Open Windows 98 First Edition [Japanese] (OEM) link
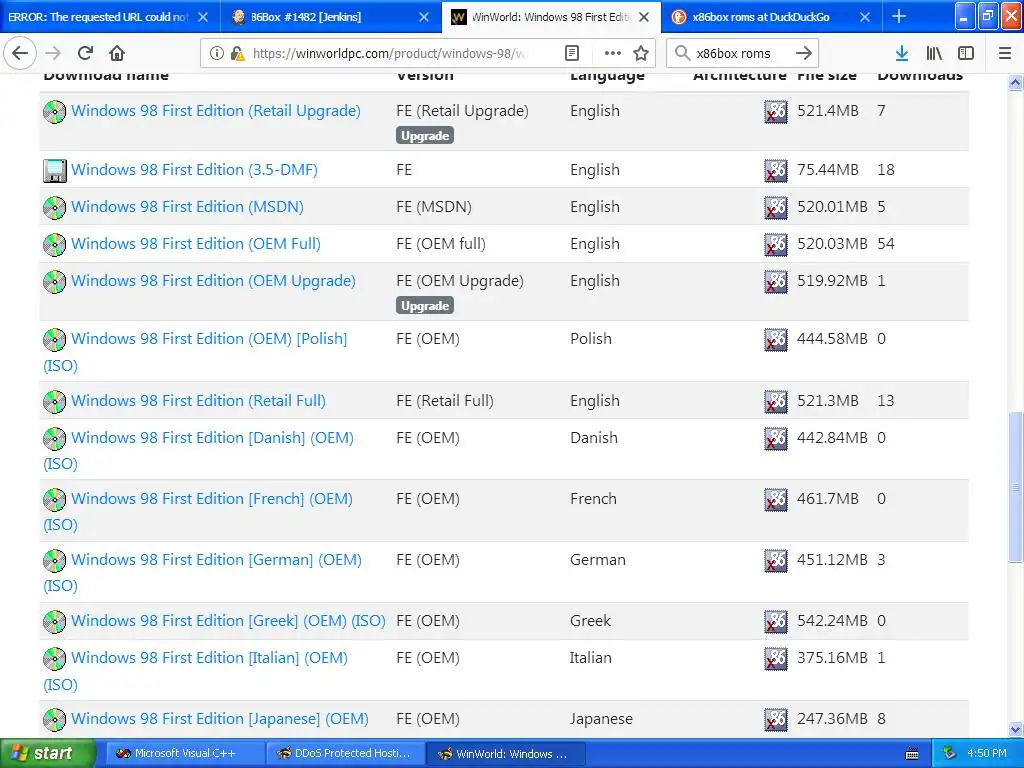Screen dimensions: 1024x768 tap(219, 719)
